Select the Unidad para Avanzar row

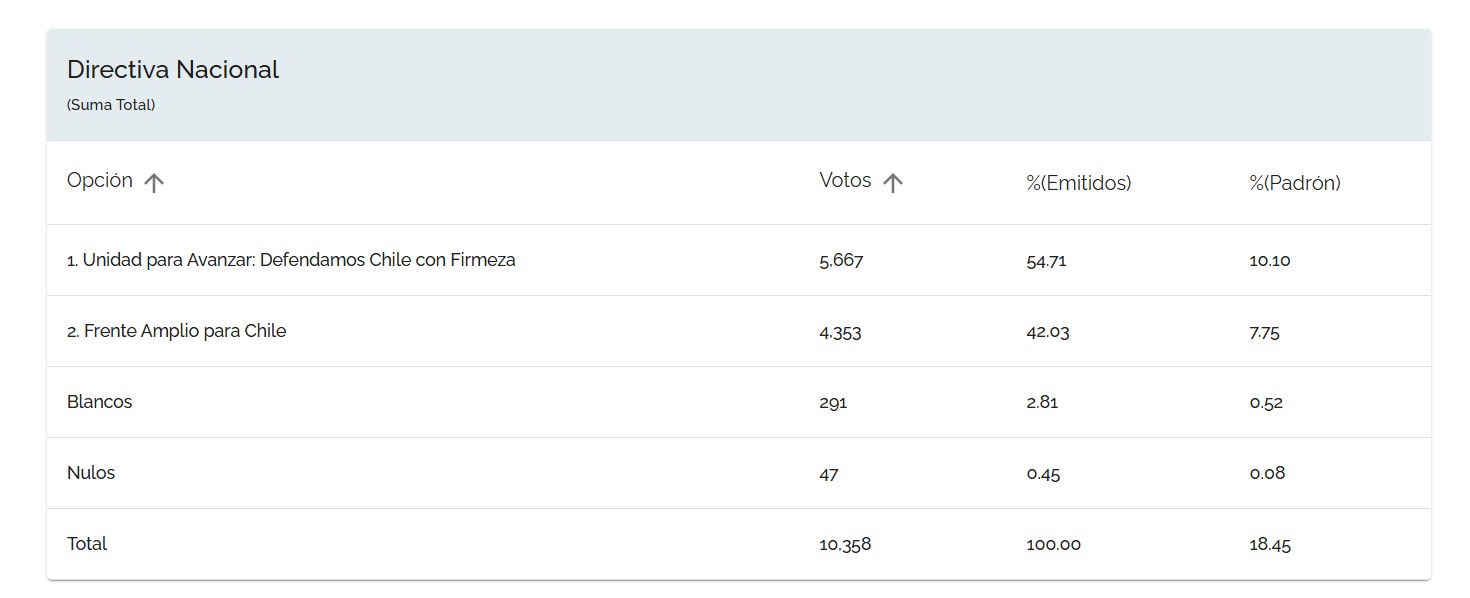point(738,260)
